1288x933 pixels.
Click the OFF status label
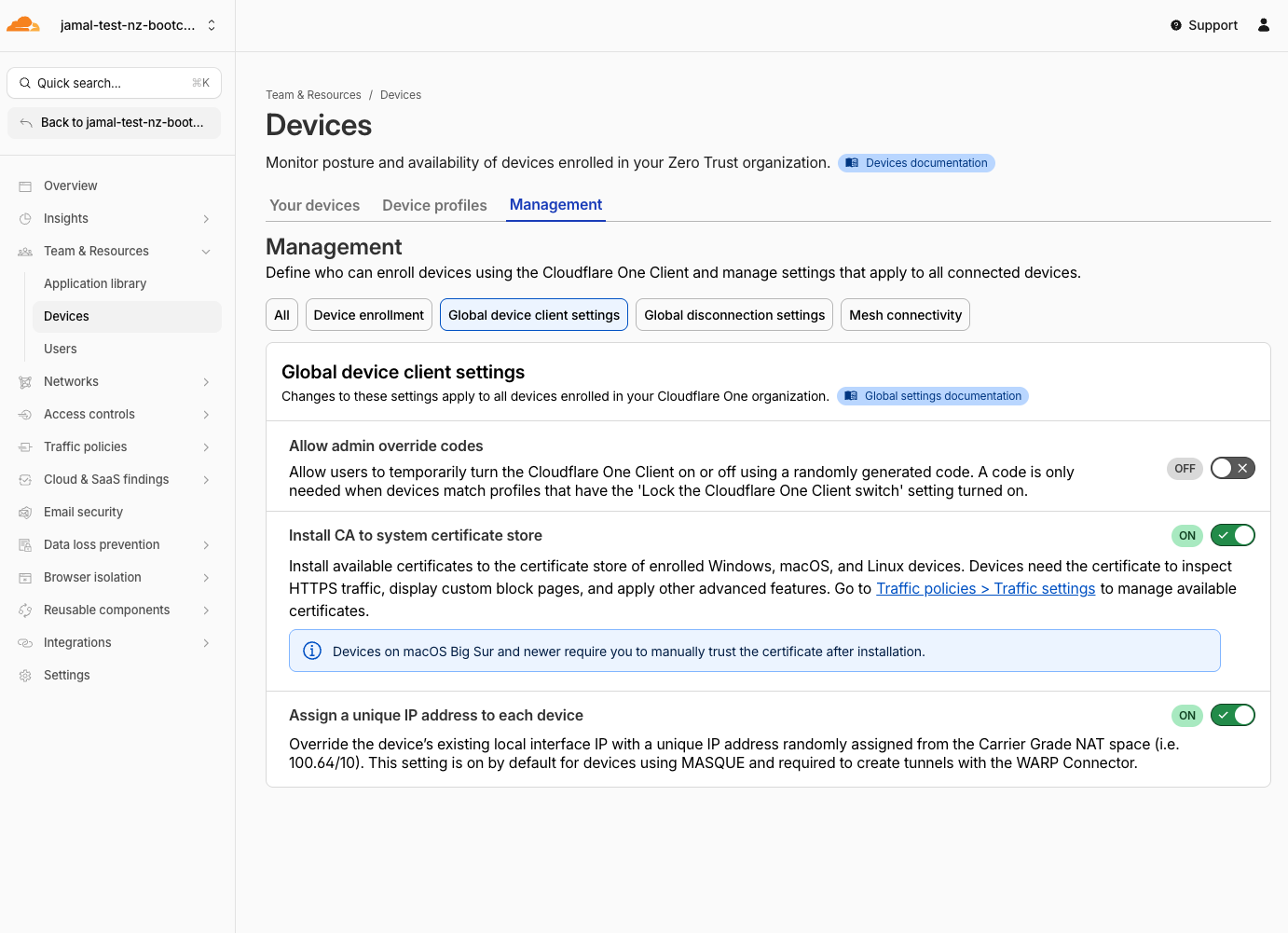pos(1185,469)
